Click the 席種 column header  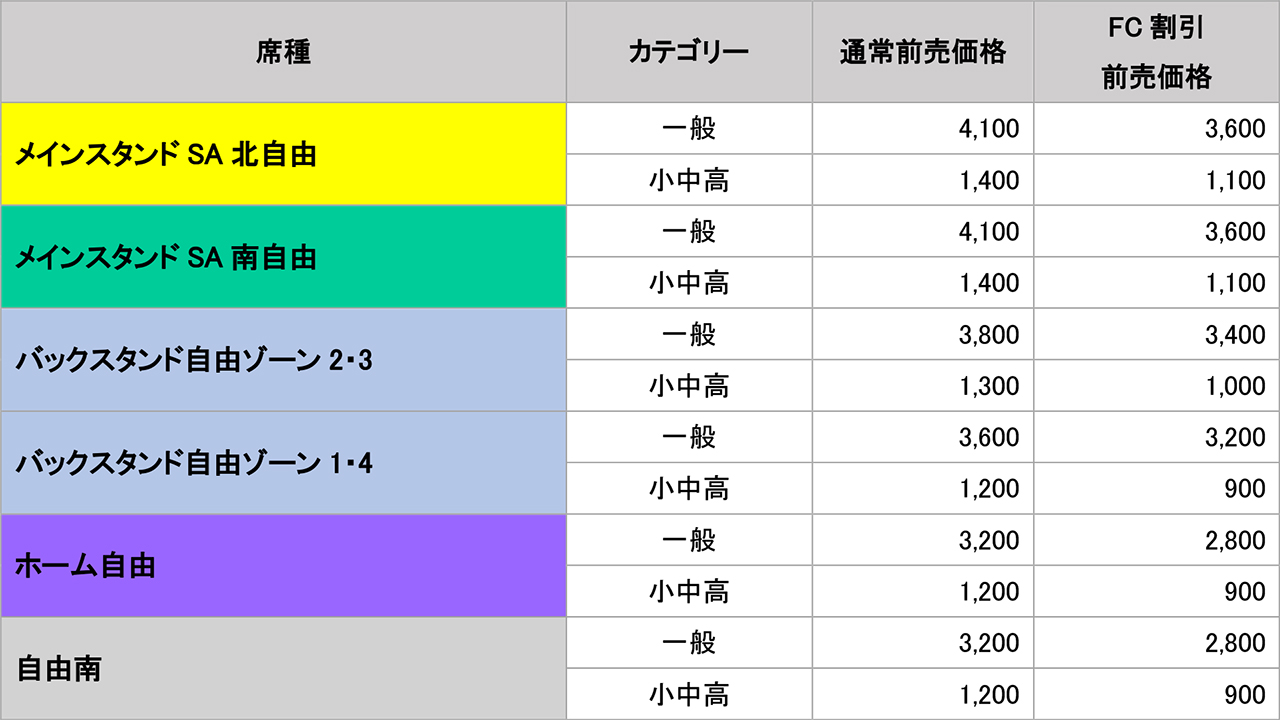pyautogui.click(x=283, y=52)
